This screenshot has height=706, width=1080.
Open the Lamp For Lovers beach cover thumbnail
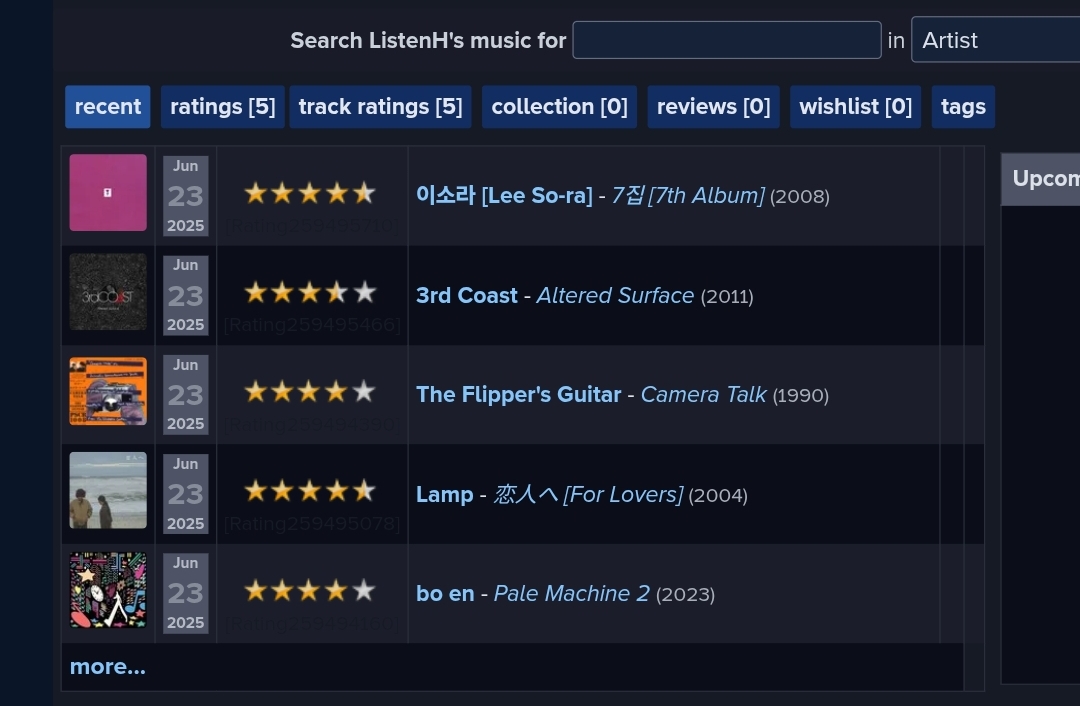(x=108, y=490)
